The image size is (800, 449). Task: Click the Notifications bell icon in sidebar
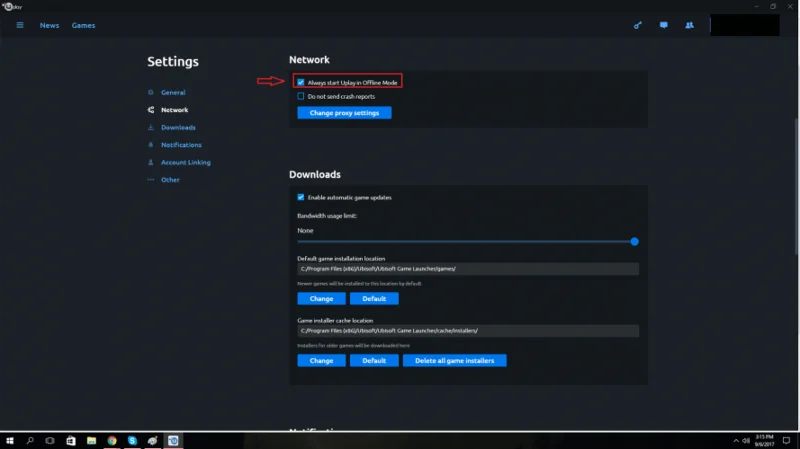point(151,144)
